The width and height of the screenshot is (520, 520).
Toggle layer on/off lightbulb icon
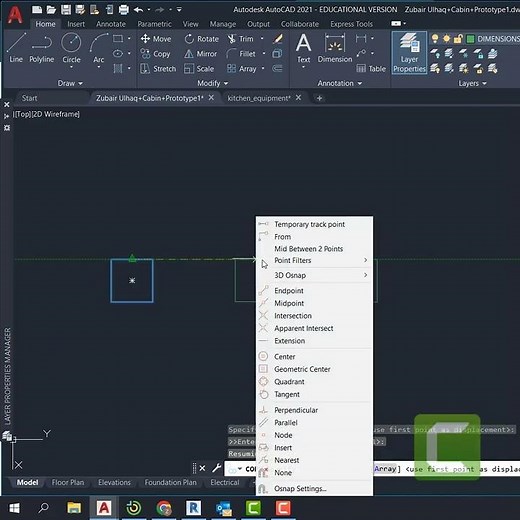(x=435, y=39)
